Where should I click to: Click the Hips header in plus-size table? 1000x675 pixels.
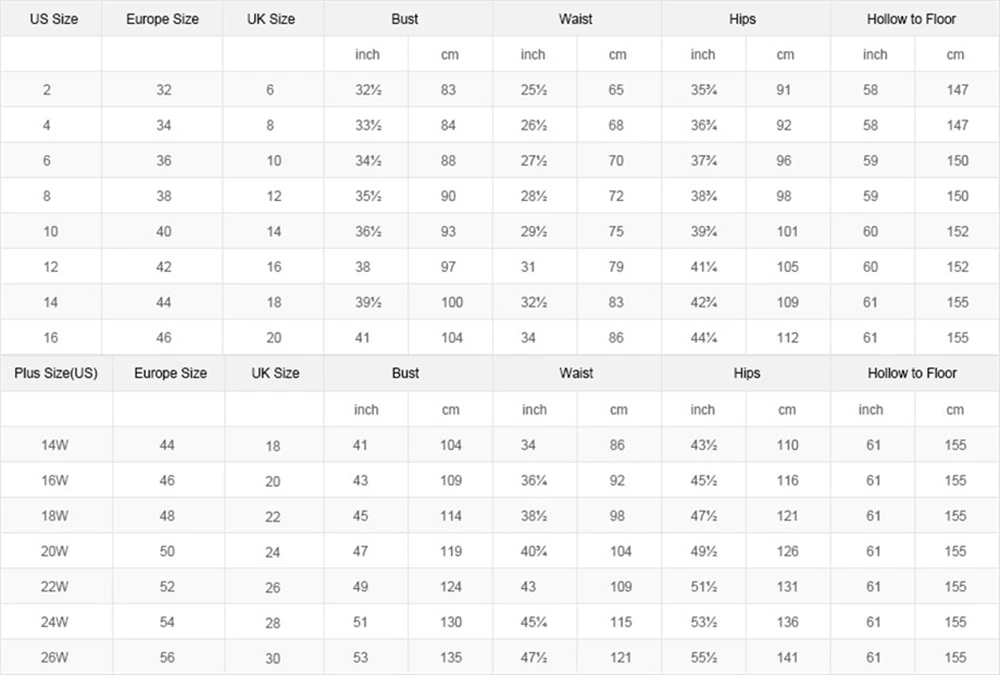(x=746, y=373)
